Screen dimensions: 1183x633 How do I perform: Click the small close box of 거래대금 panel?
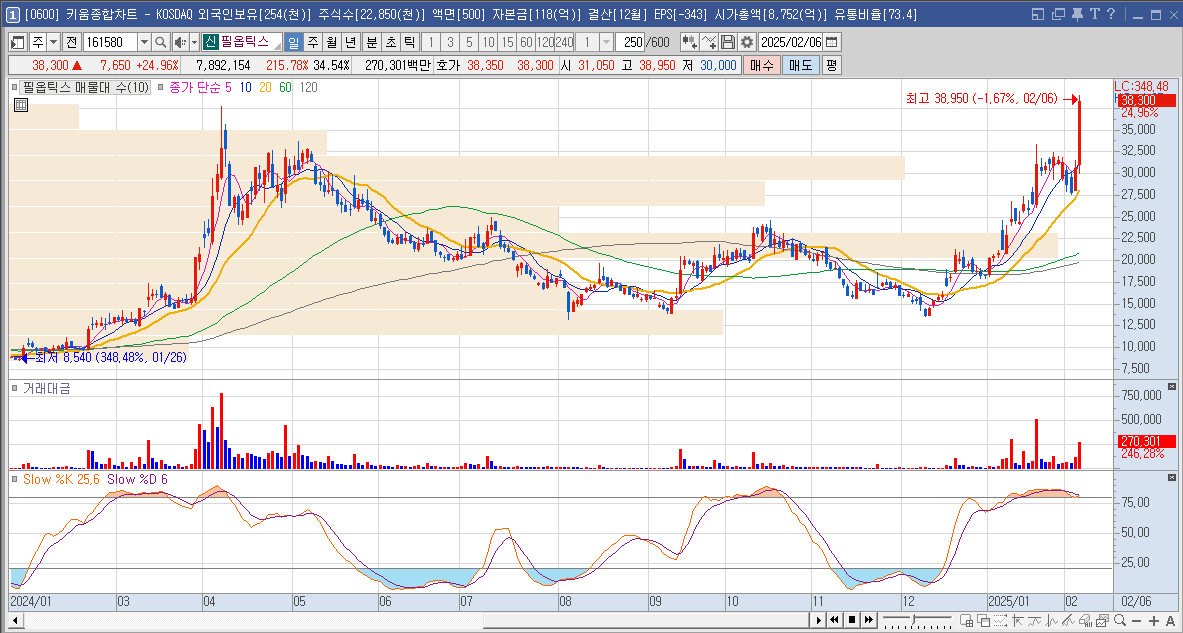pyautogui.click(x=1171, y=387)
